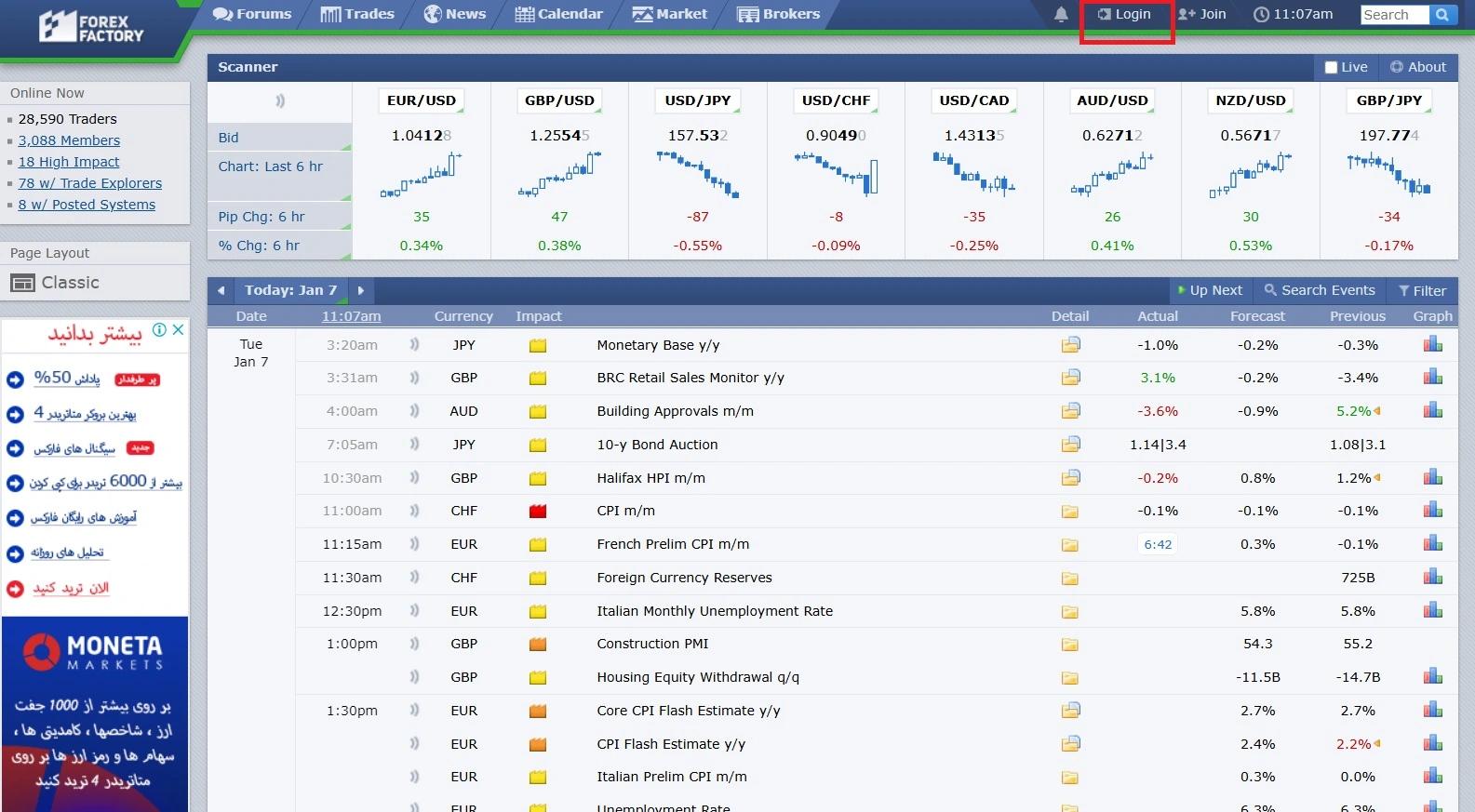The width and height of the screenshot is (1475, 812).
Task: Go to the previous calendar day arrow
Action: coord(221,290)
